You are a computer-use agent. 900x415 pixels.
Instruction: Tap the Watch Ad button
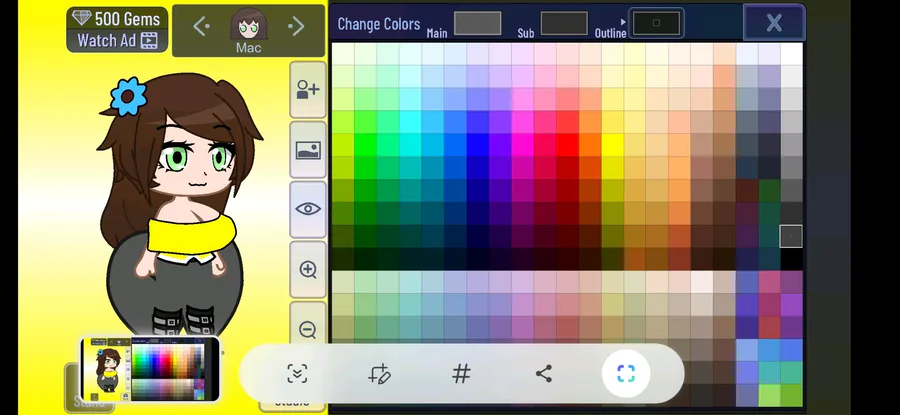pos(117,40)
